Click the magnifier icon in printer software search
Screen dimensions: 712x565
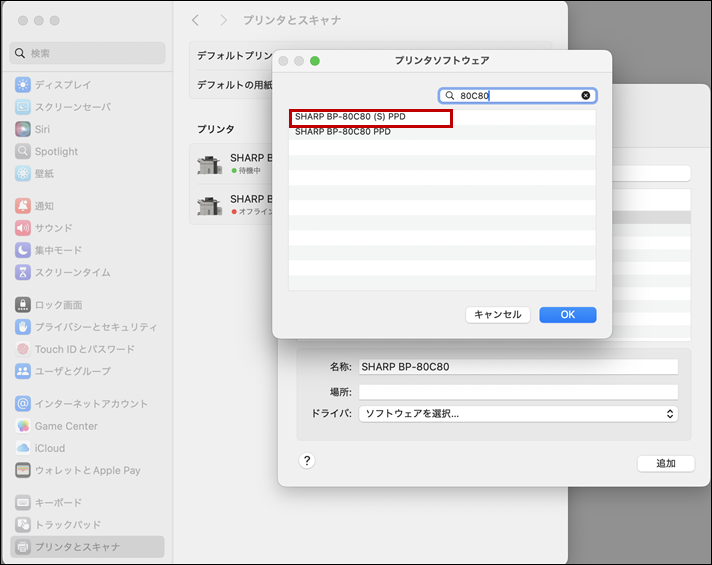[450, 95]
